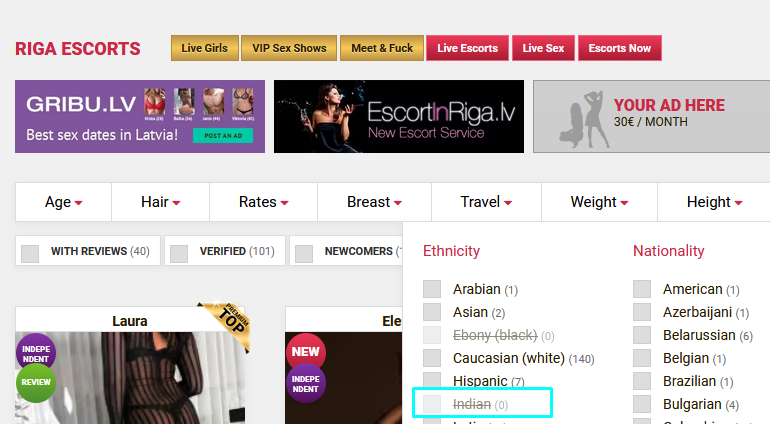Expand the Hair filter dropdown
Viewport: 770px width, 424px height.
[161, 202]
